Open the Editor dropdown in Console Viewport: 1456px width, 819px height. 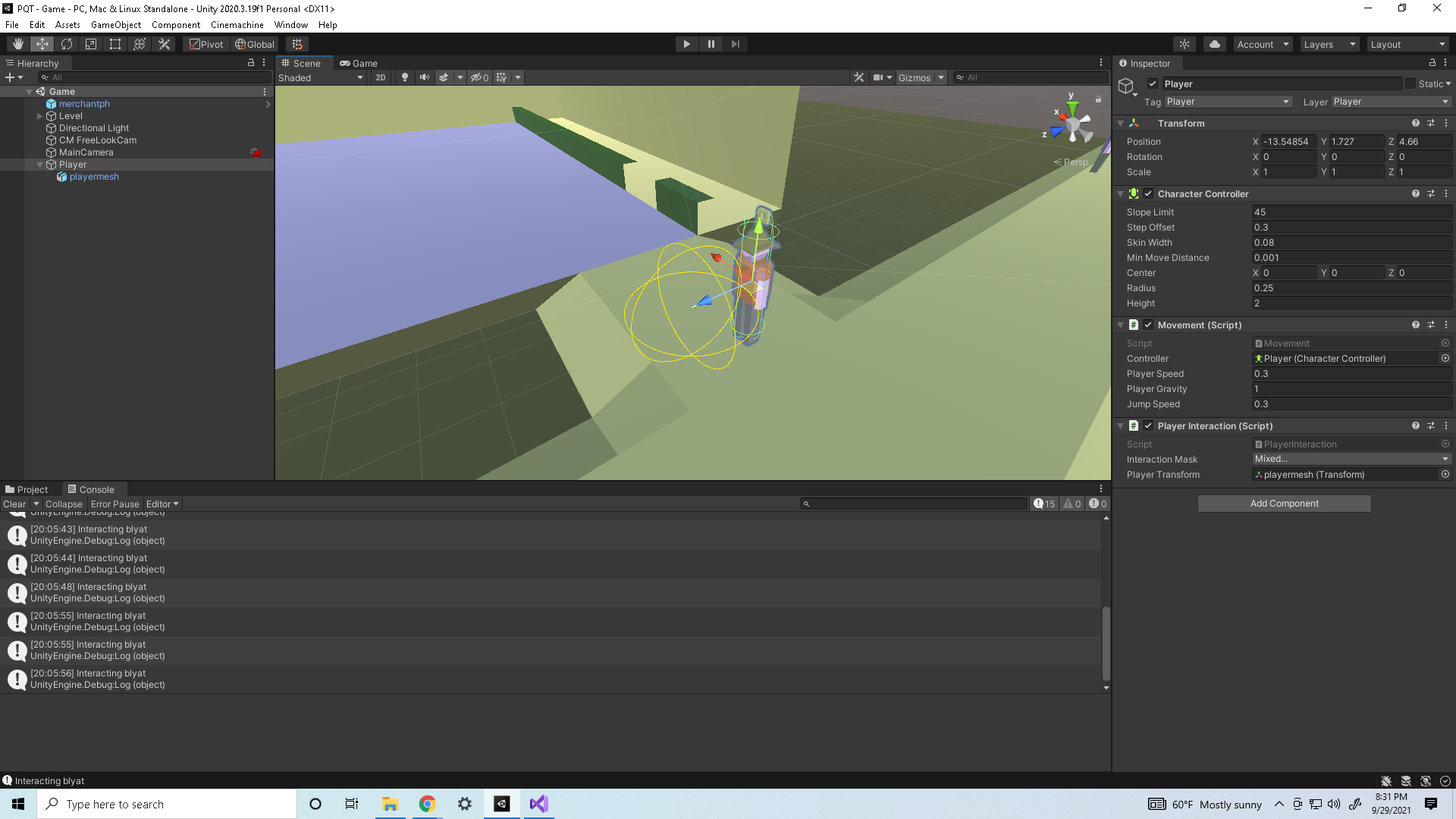162,504
